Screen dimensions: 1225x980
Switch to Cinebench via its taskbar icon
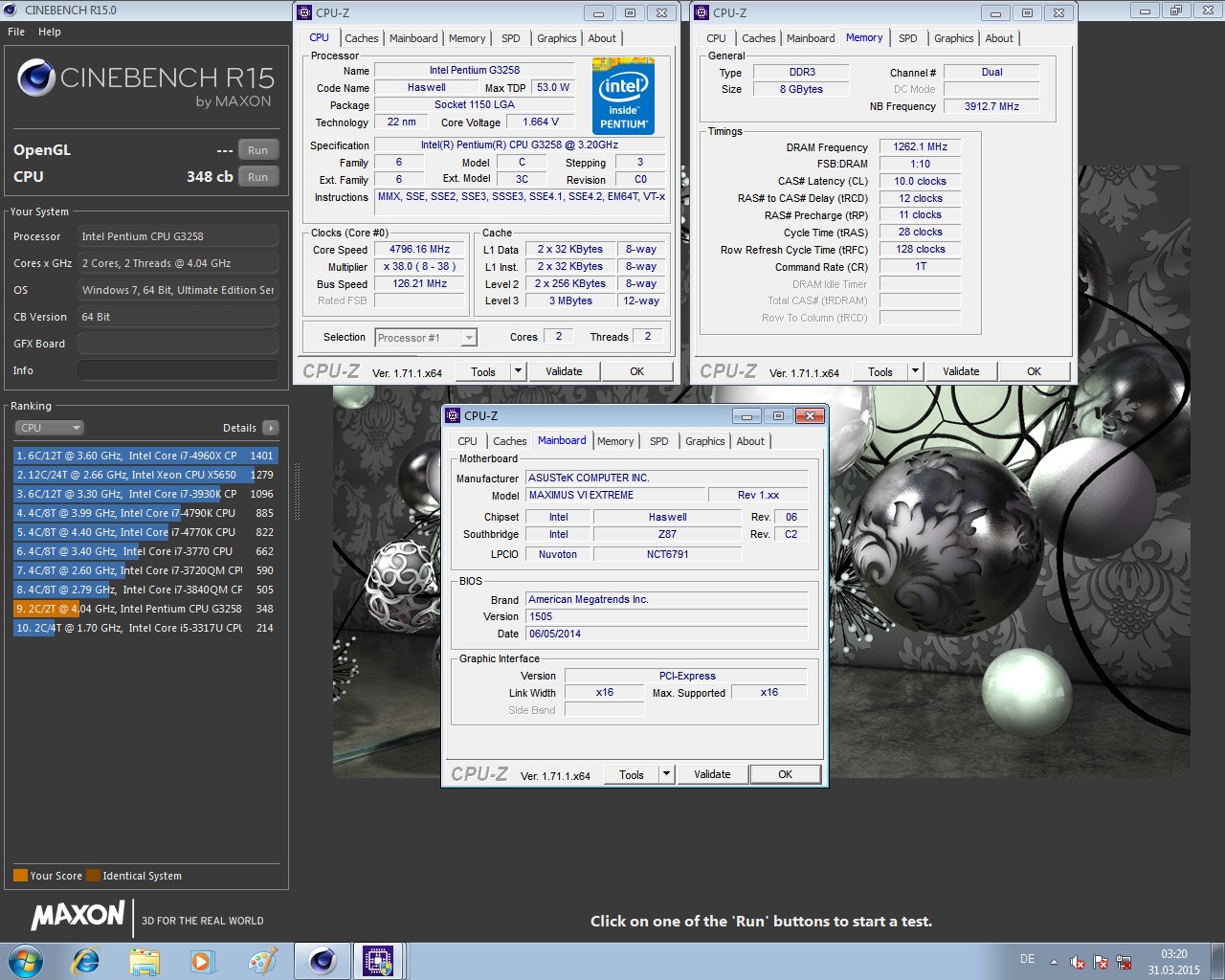(322, 960)
